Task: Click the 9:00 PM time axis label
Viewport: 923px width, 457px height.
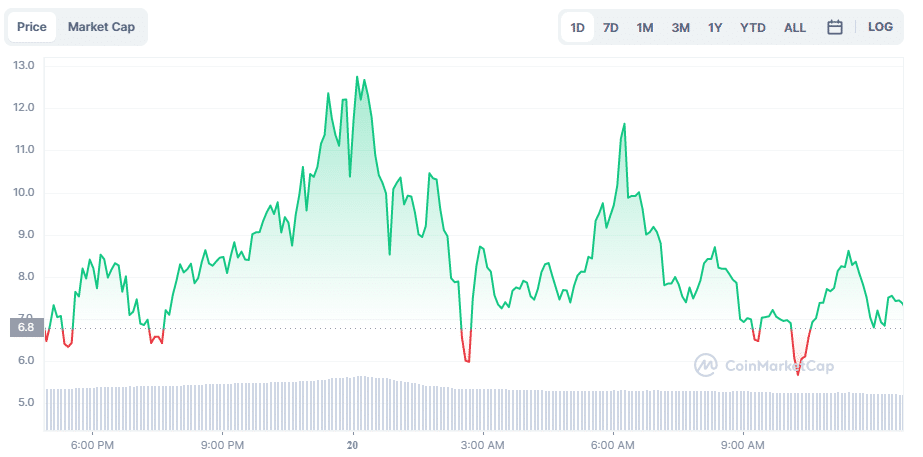Action: tap(224, 444)
